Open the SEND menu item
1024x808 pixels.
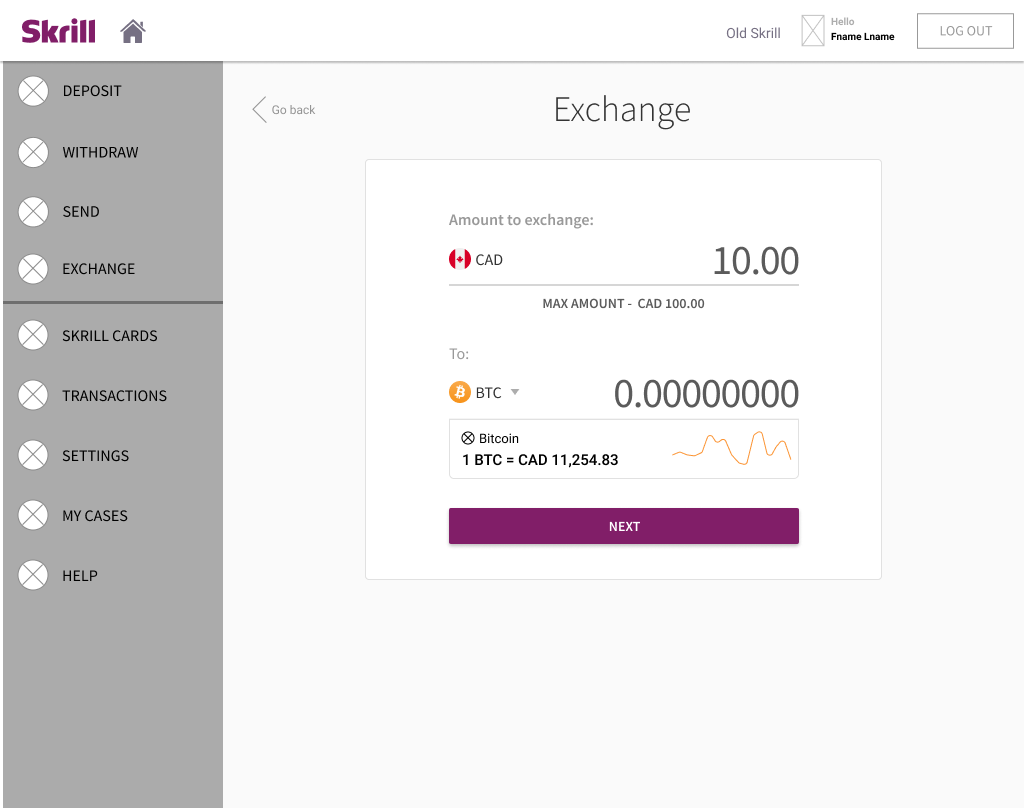pyautogui.click(x=81, y=212)
